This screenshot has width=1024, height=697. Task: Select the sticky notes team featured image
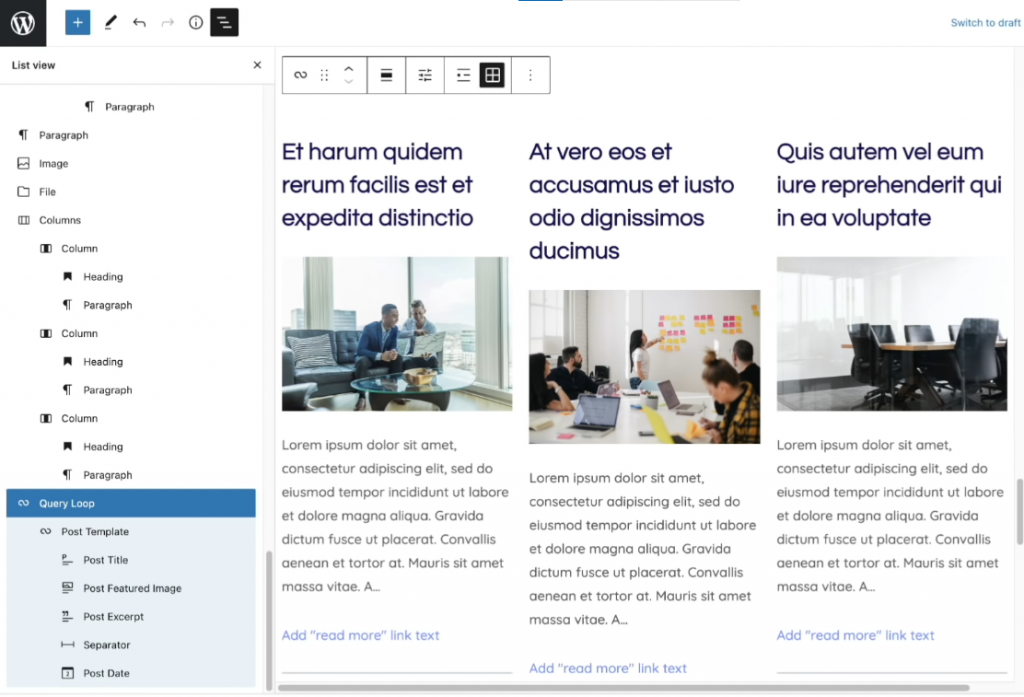tap(645, 367)
